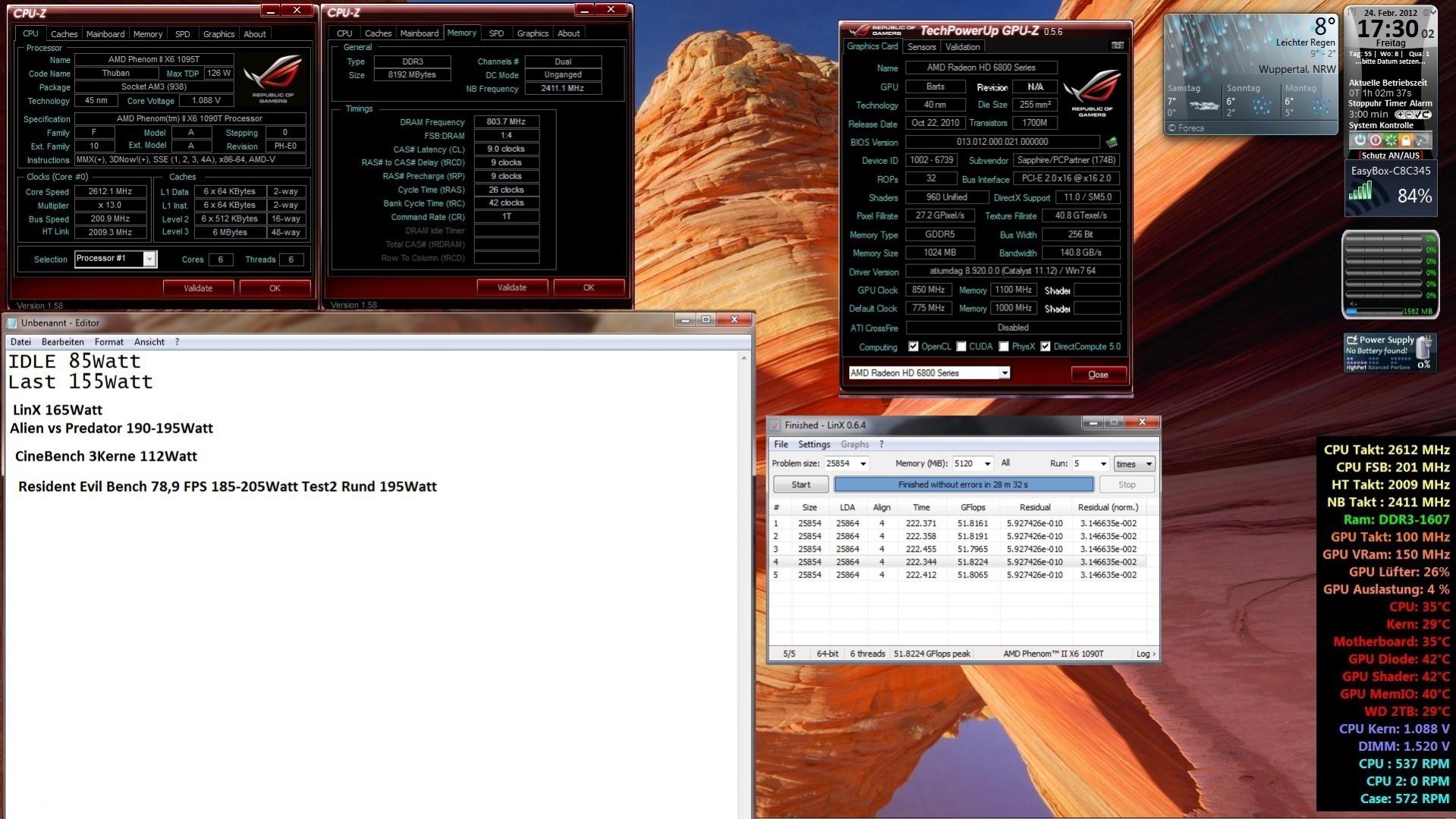Open the Run count dropdown in LinX
Screen dimensions: 1456x819
point(1103,464)
